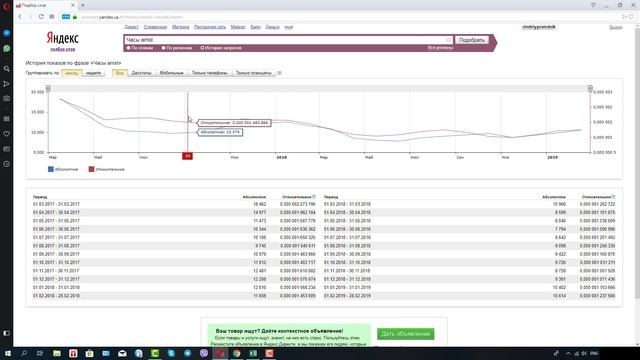Viewport: 640px width, 360px height.
Task: Open Viber from the taskbar
Action: pyautogui.click(x=204, y=353)
